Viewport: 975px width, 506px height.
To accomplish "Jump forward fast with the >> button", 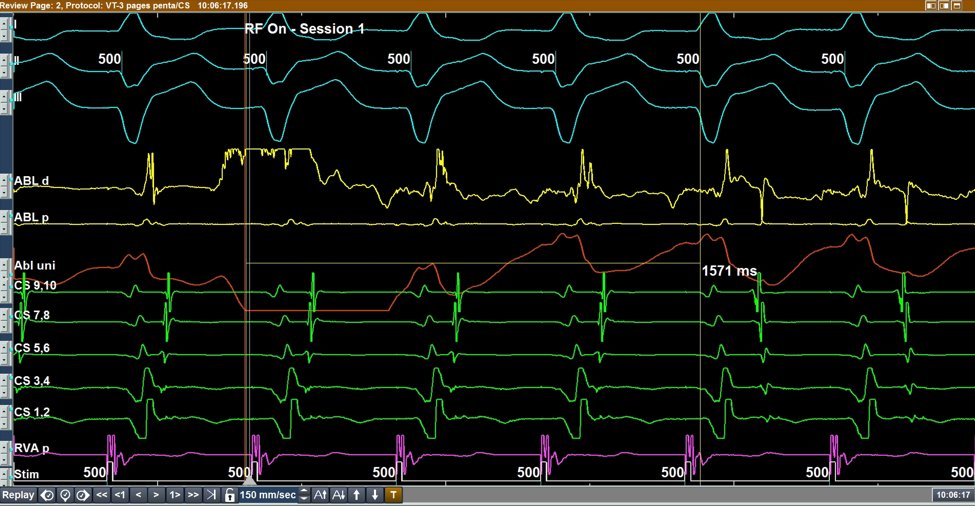I will [193, 495].
